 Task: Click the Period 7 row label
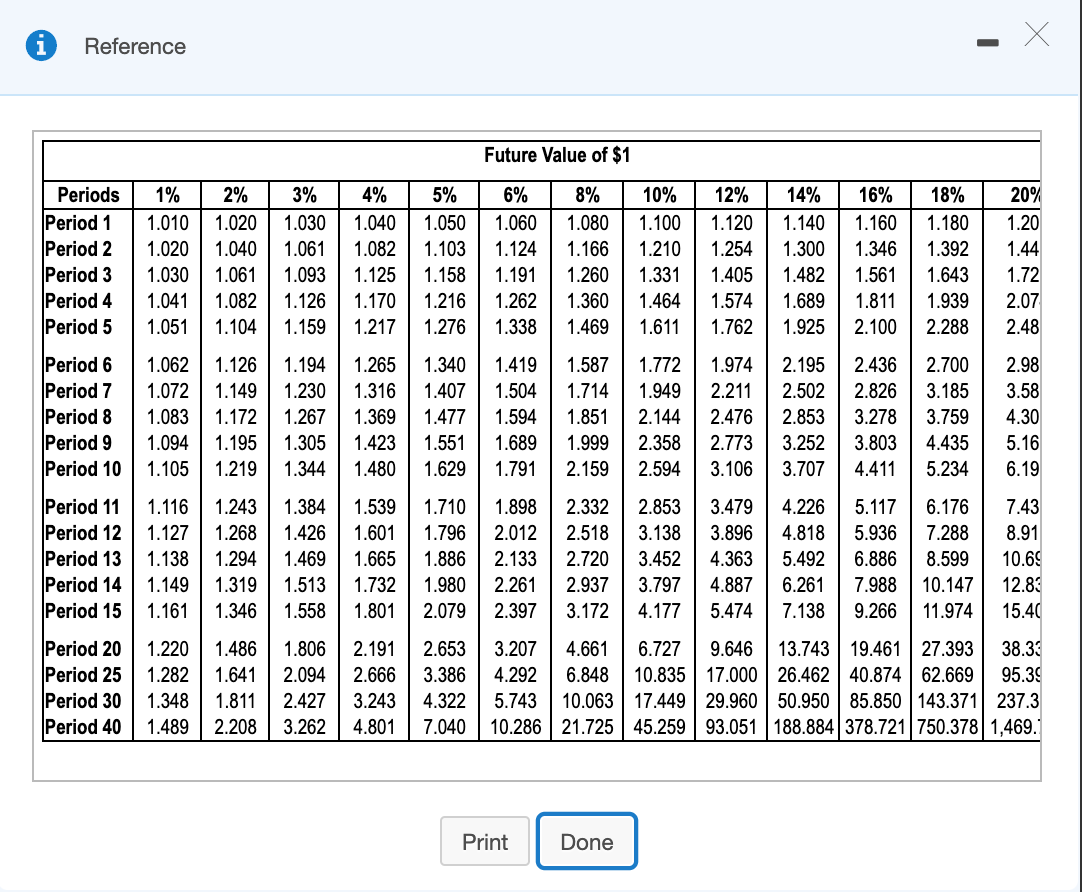[78, 391]
